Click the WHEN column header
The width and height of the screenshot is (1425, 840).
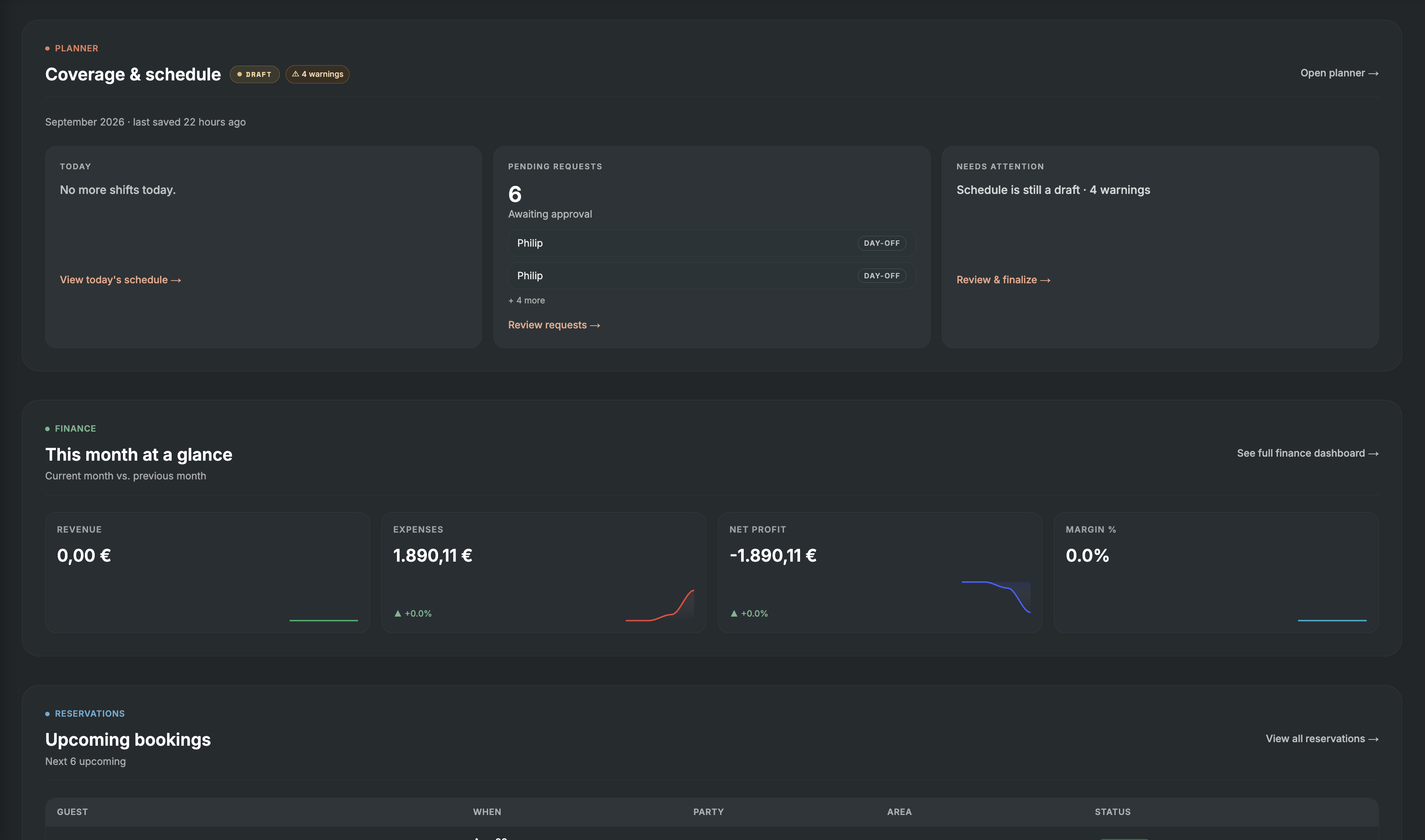pyautogui.click(x=487, y=812)
